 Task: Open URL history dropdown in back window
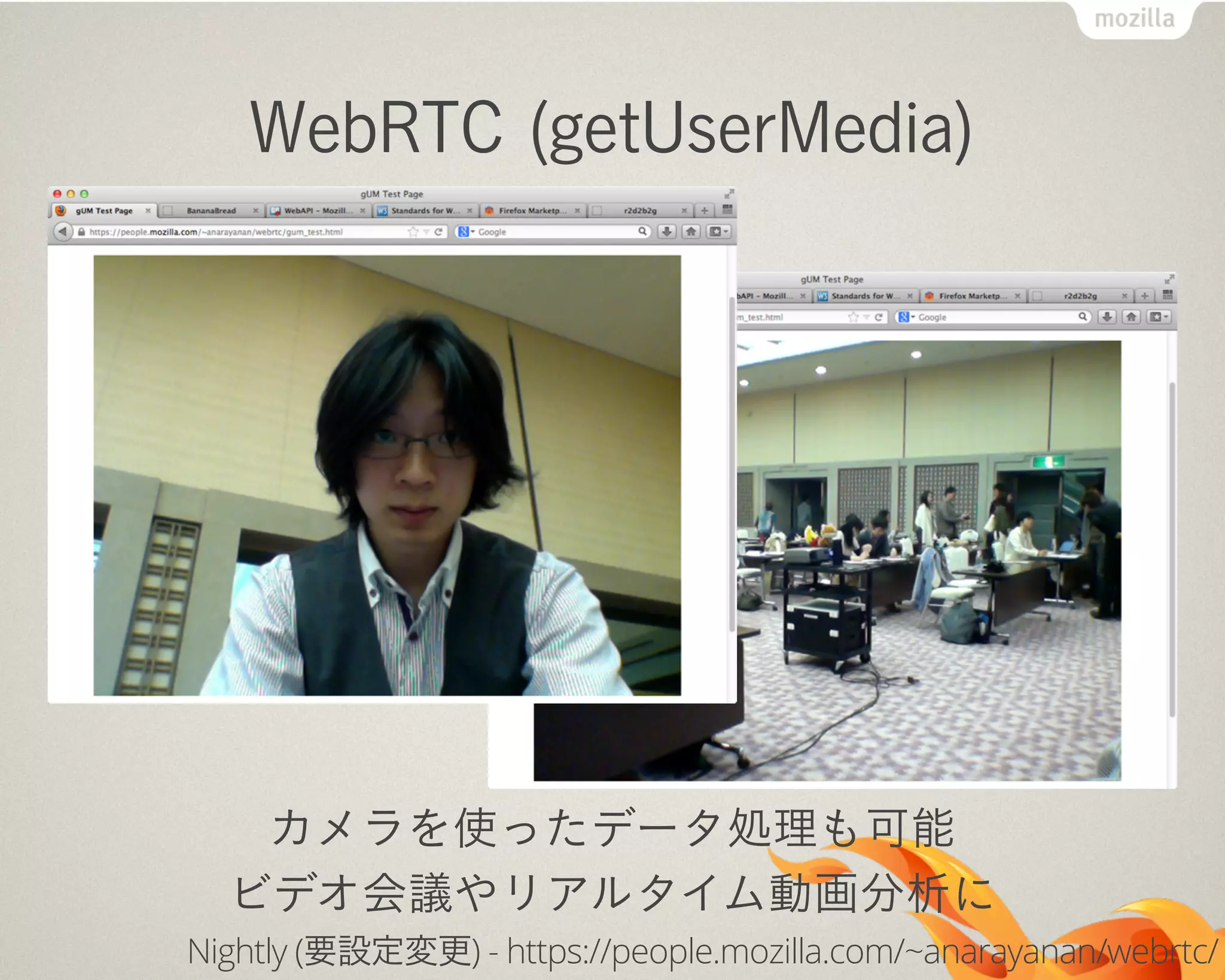[x=867, y=317]
